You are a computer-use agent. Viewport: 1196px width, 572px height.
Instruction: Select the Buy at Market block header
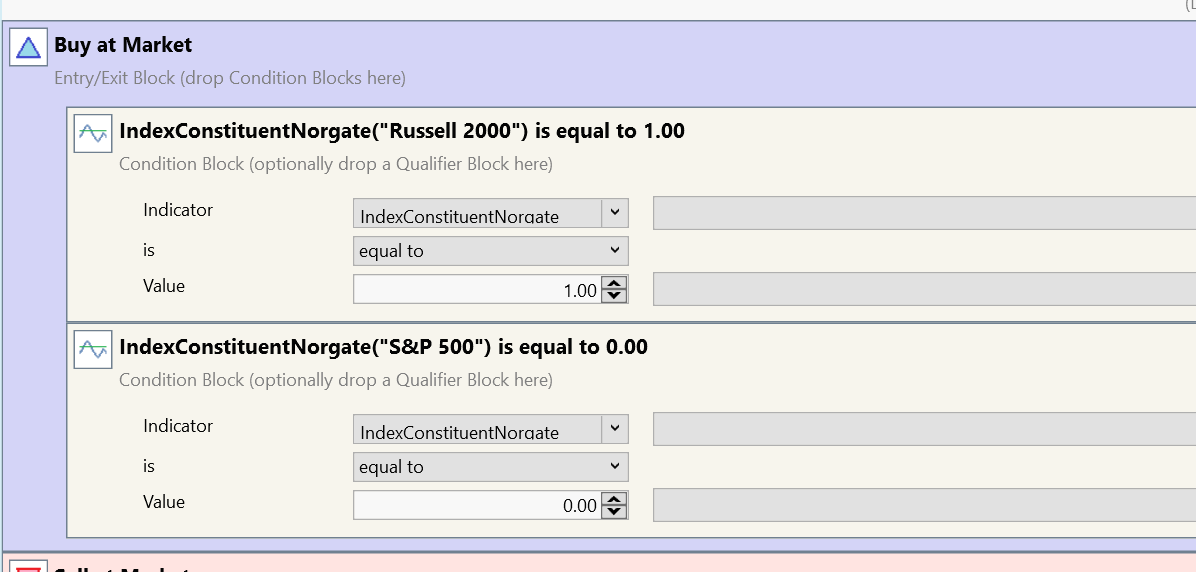coord(123,45)
